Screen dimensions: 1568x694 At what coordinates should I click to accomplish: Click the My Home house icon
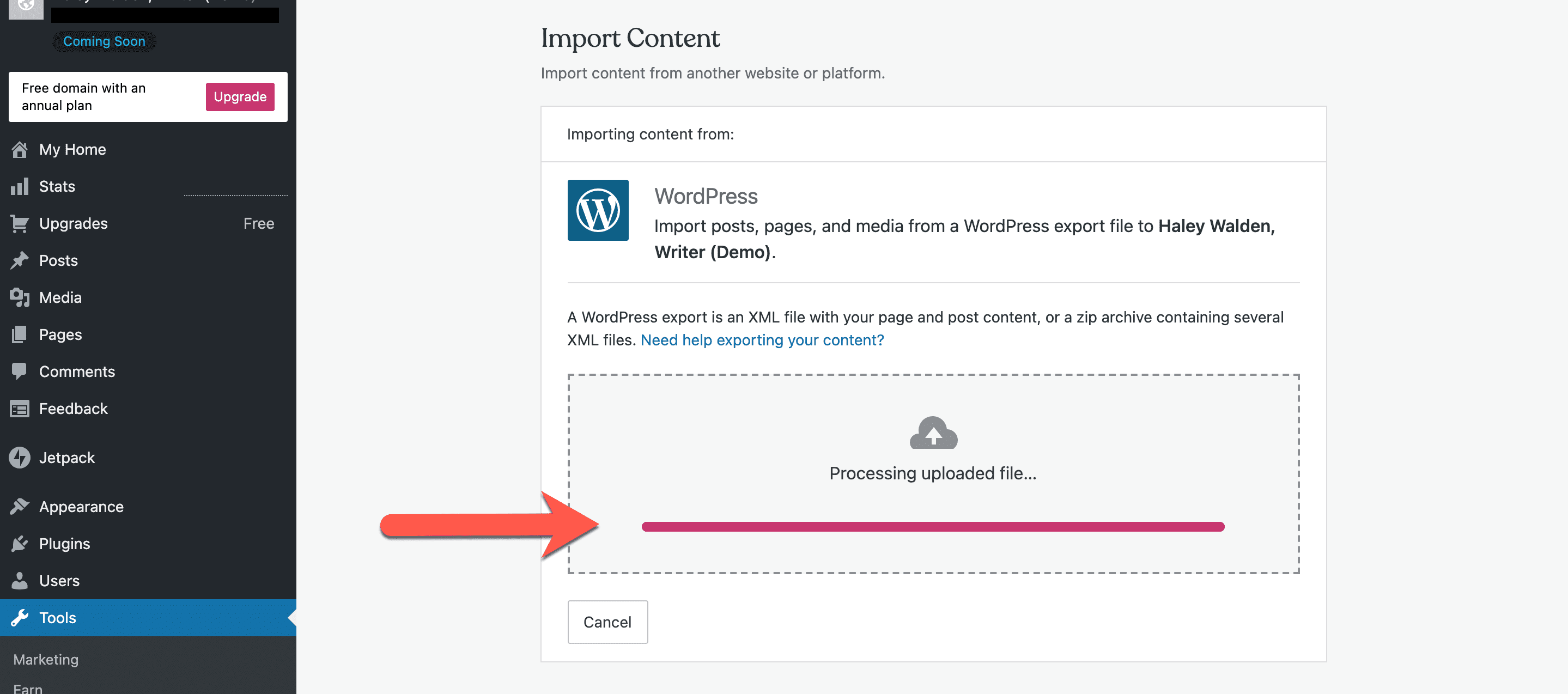coord(20,150)
